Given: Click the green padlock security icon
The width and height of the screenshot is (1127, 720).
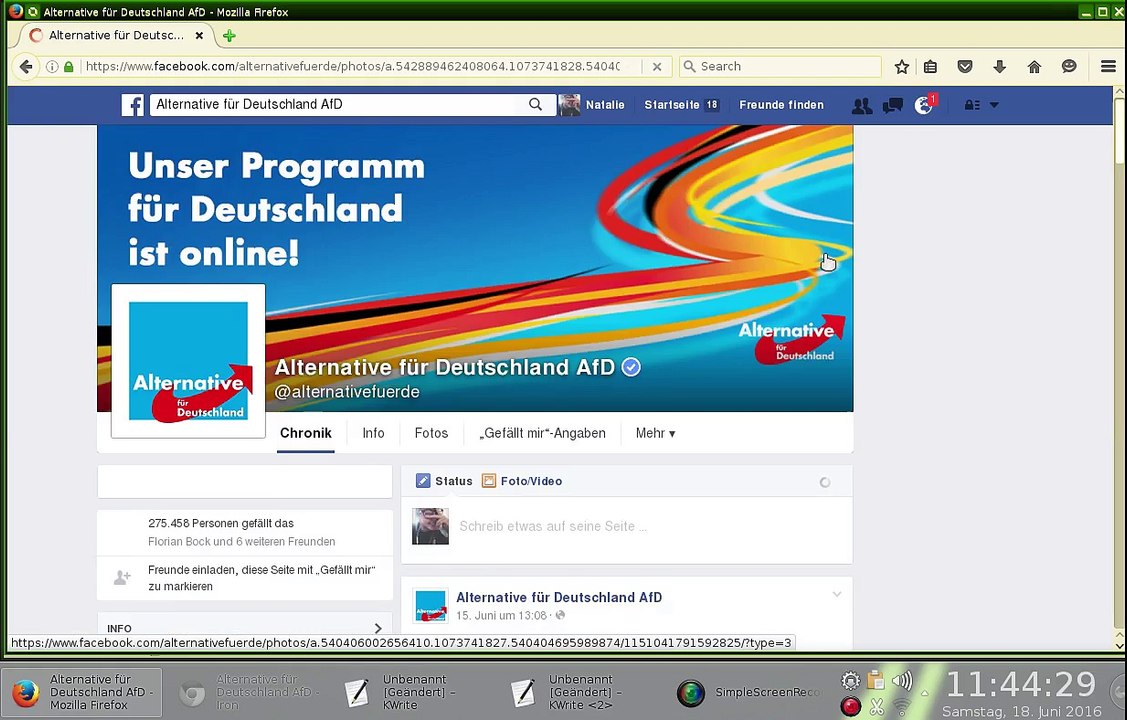Looking at the screenshot, I should pyautogui.click(x=69, y=66).
